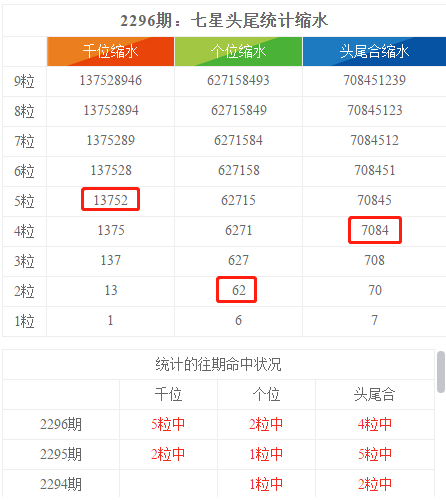Click cell value 627158493
Image resolution: width=446 pixels, height=500 pixels.
[x=238, y=80]
